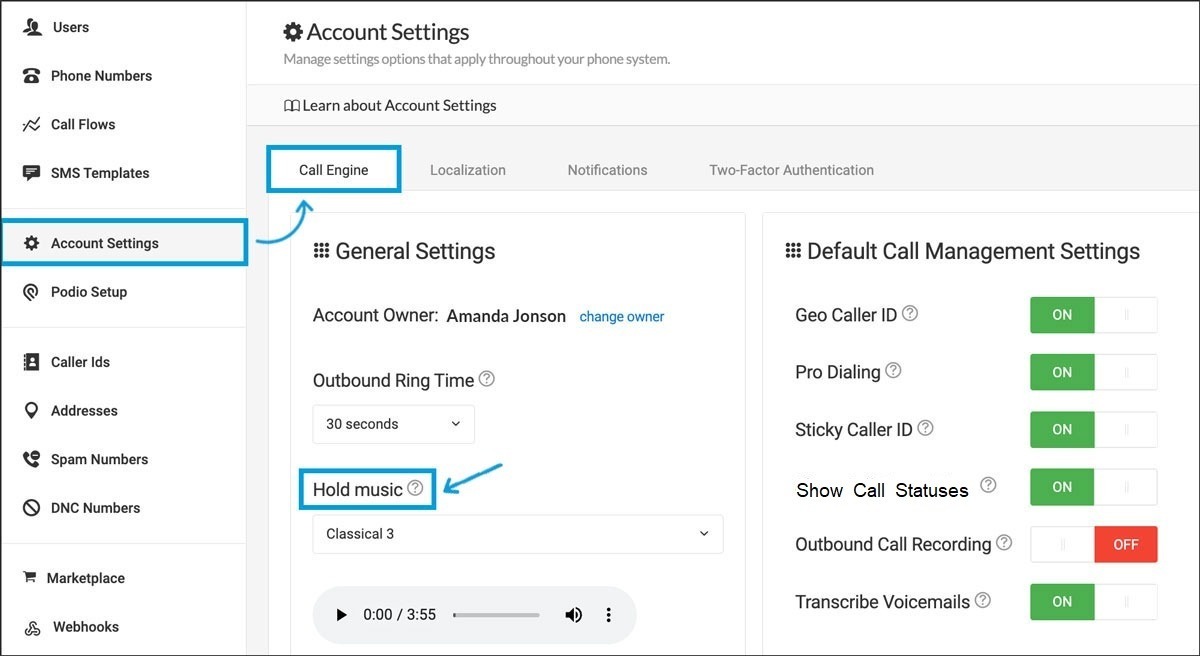
Task: Click the help icon beside Transcribe Voicemails
Action: click(983, 600)
